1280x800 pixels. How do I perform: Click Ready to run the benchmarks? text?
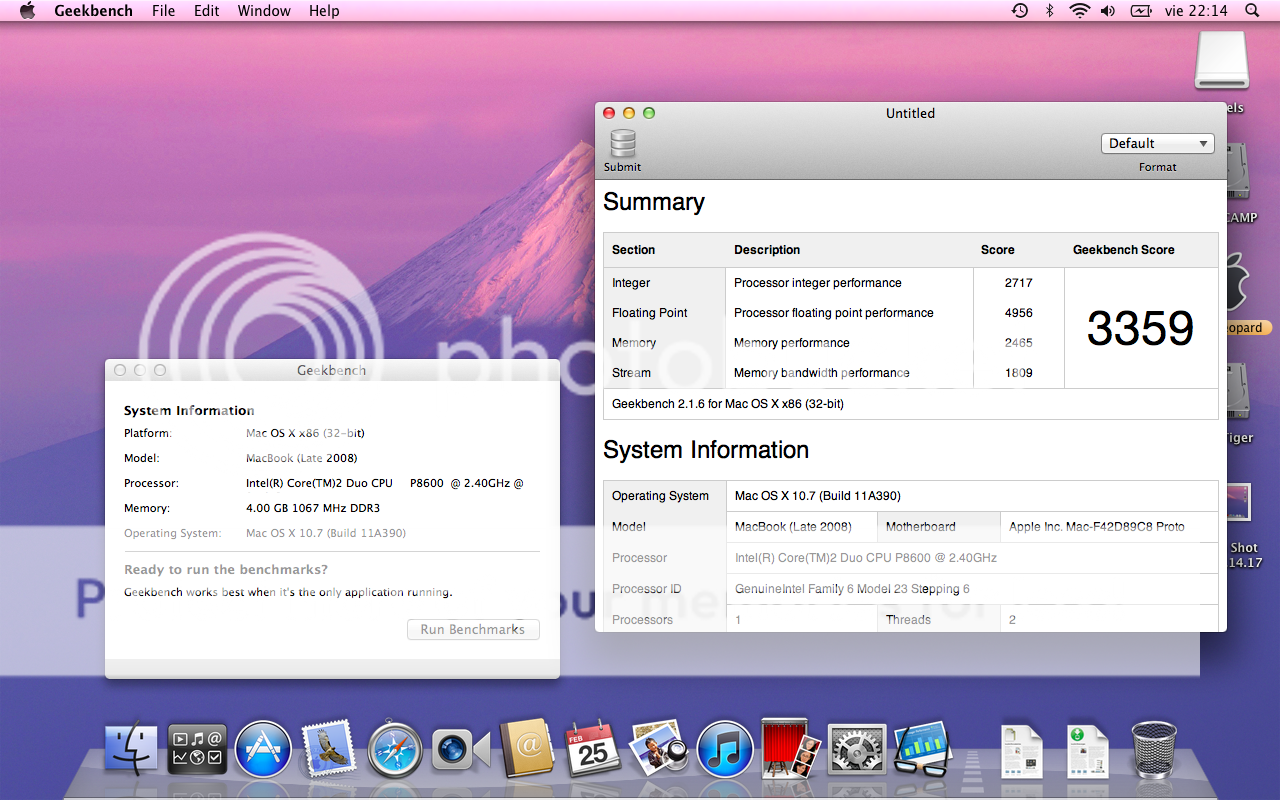226,570
